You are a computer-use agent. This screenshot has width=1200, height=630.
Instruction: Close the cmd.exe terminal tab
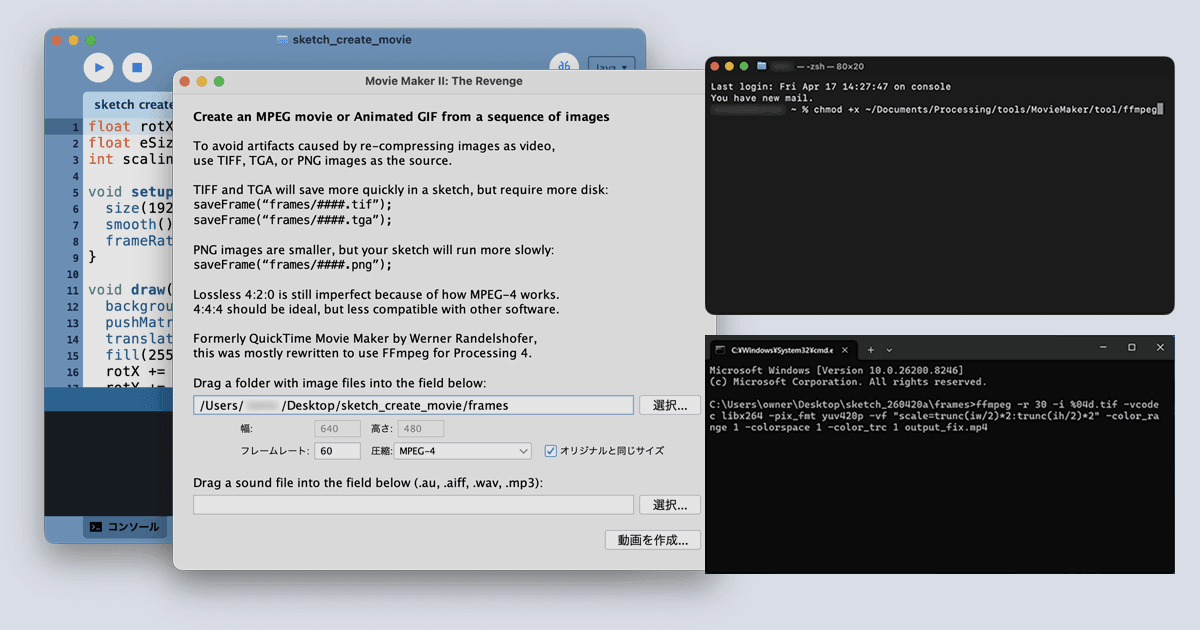point(844,348)
